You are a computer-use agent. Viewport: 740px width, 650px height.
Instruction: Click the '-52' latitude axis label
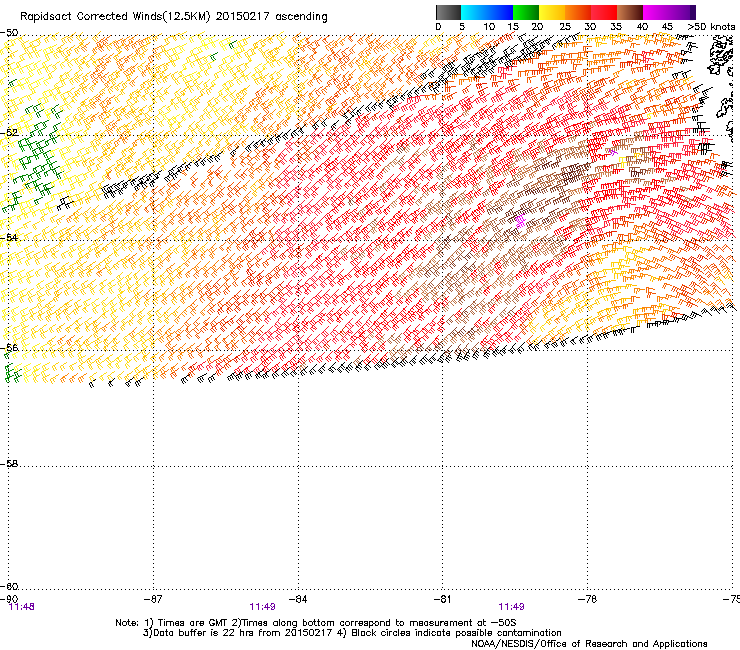9,133
